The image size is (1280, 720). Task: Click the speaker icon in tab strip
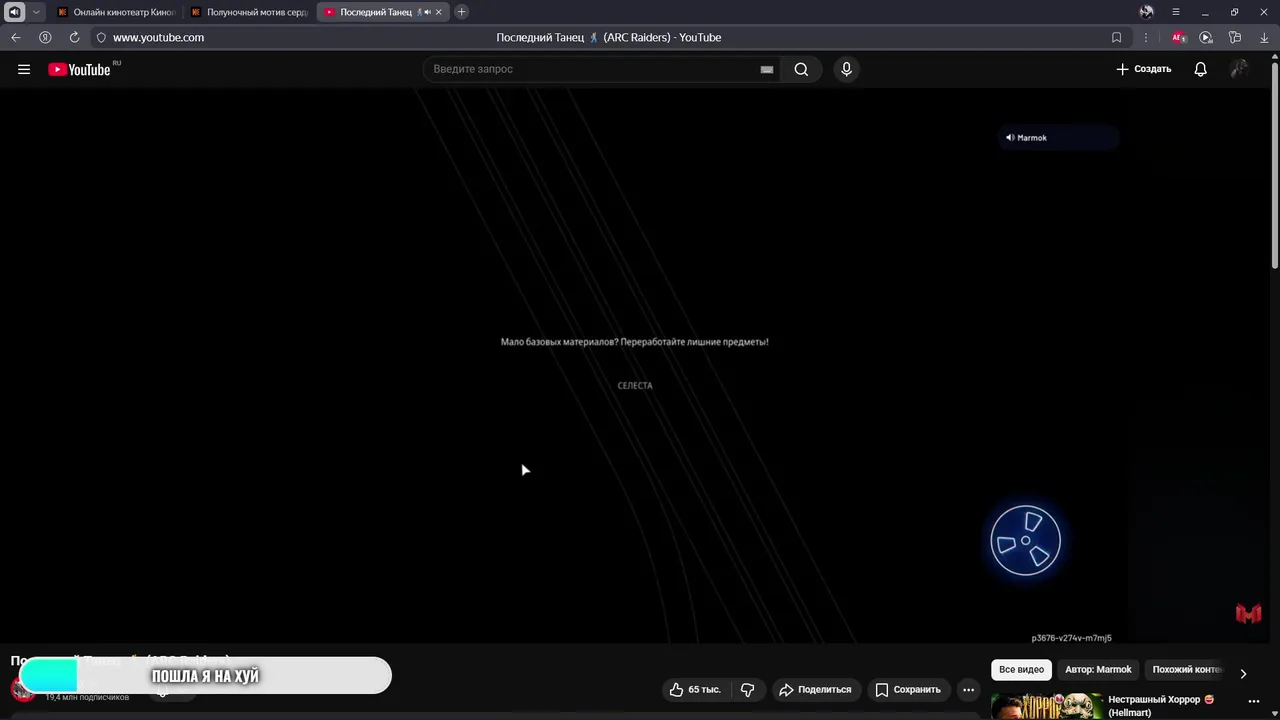point(15,12)
